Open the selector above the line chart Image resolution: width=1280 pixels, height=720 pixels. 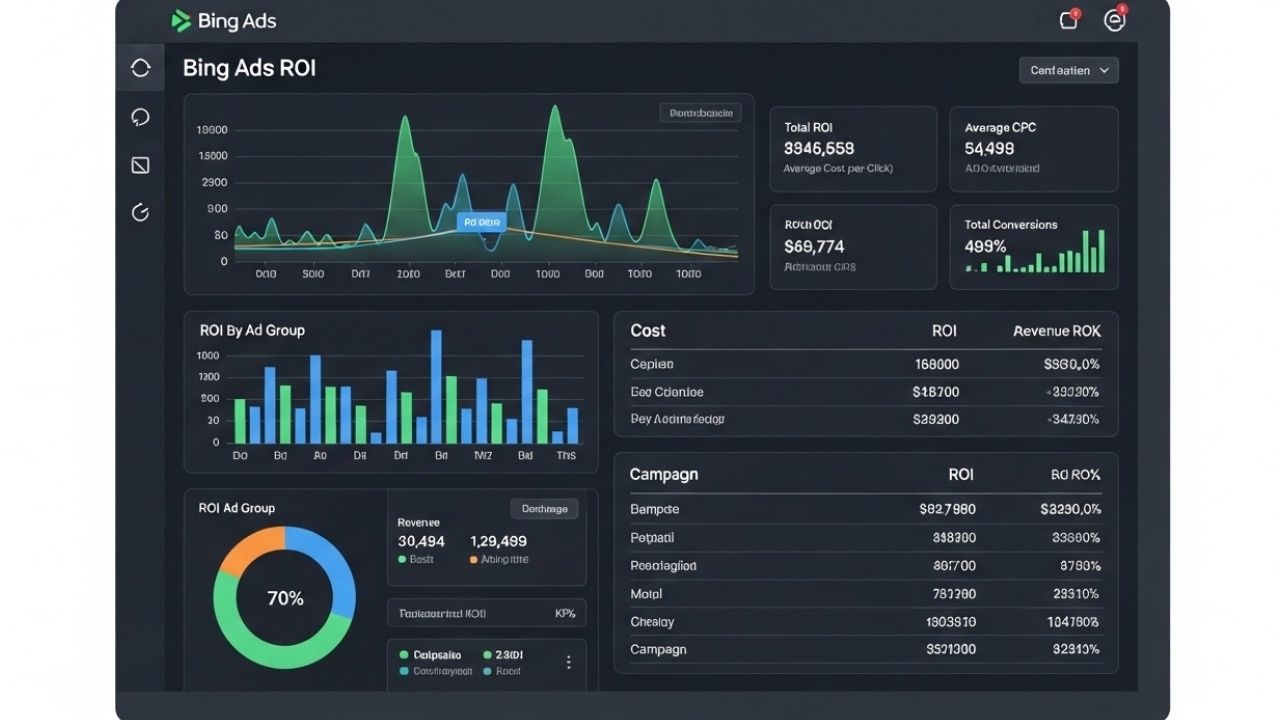pos(700,113)
